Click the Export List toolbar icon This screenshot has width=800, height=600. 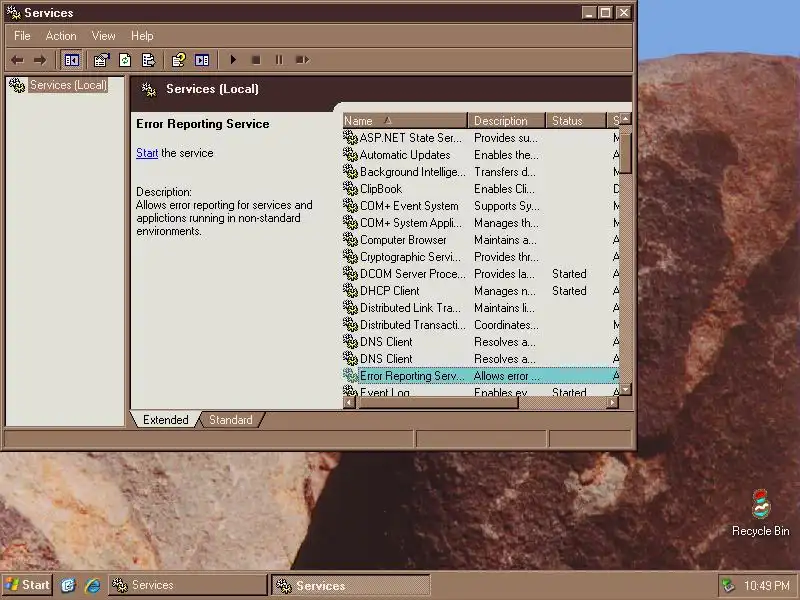[x=148, y=60]
